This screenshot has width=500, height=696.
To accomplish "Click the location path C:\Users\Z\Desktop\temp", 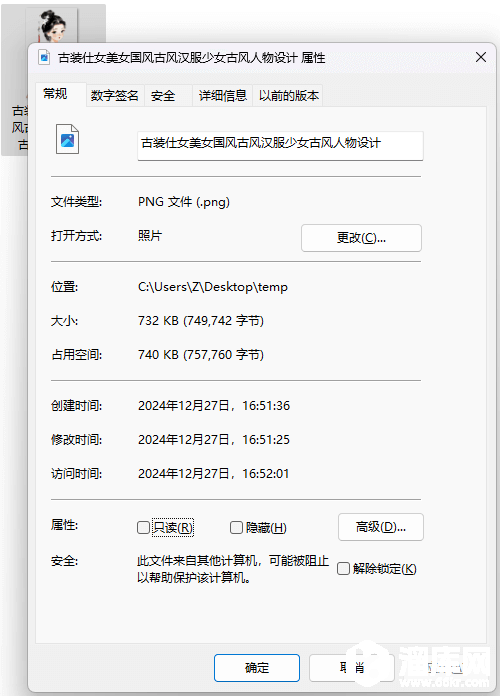I will click(213, 287).
